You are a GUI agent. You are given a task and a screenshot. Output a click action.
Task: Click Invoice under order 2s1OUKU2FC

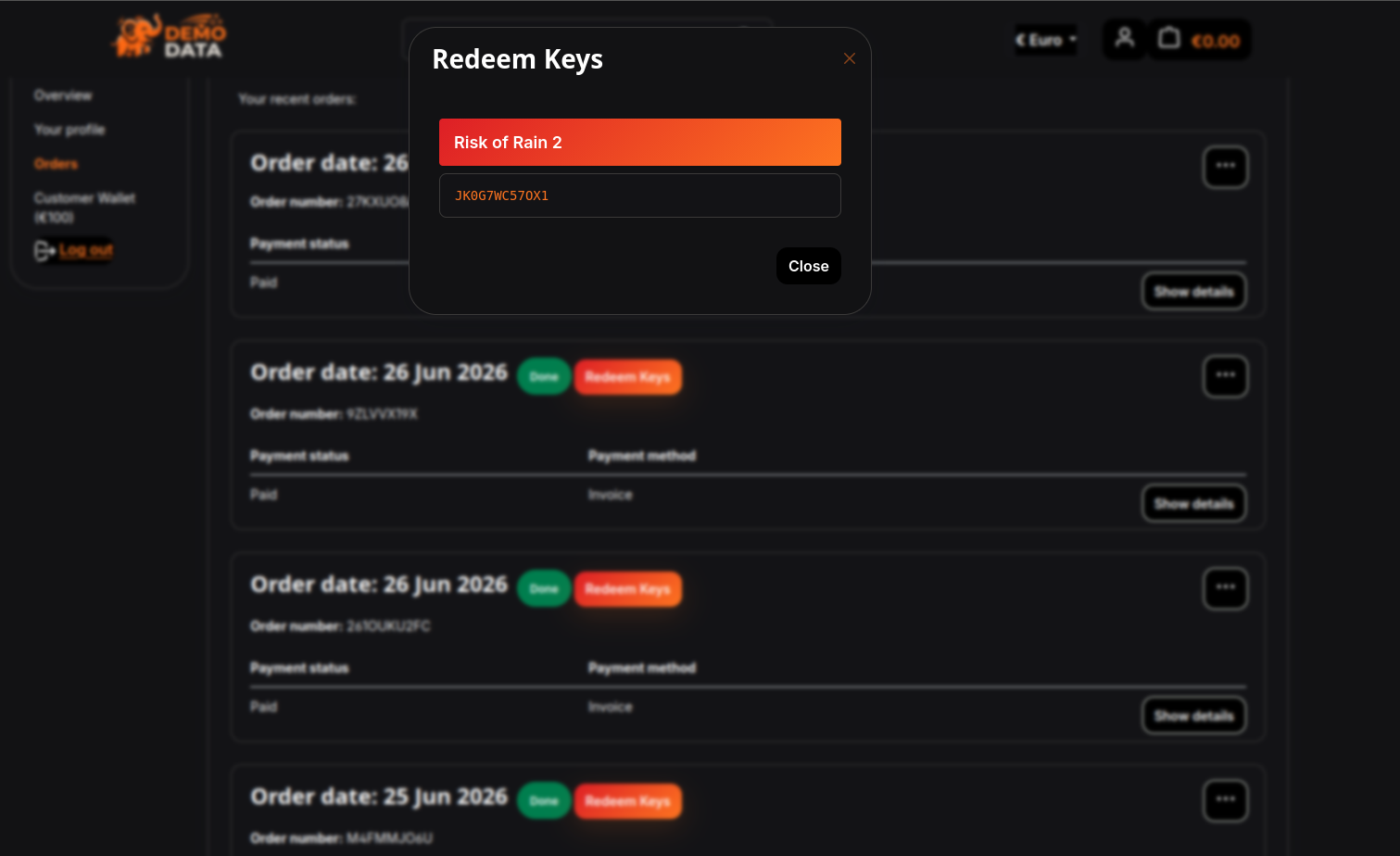point(611,707)
